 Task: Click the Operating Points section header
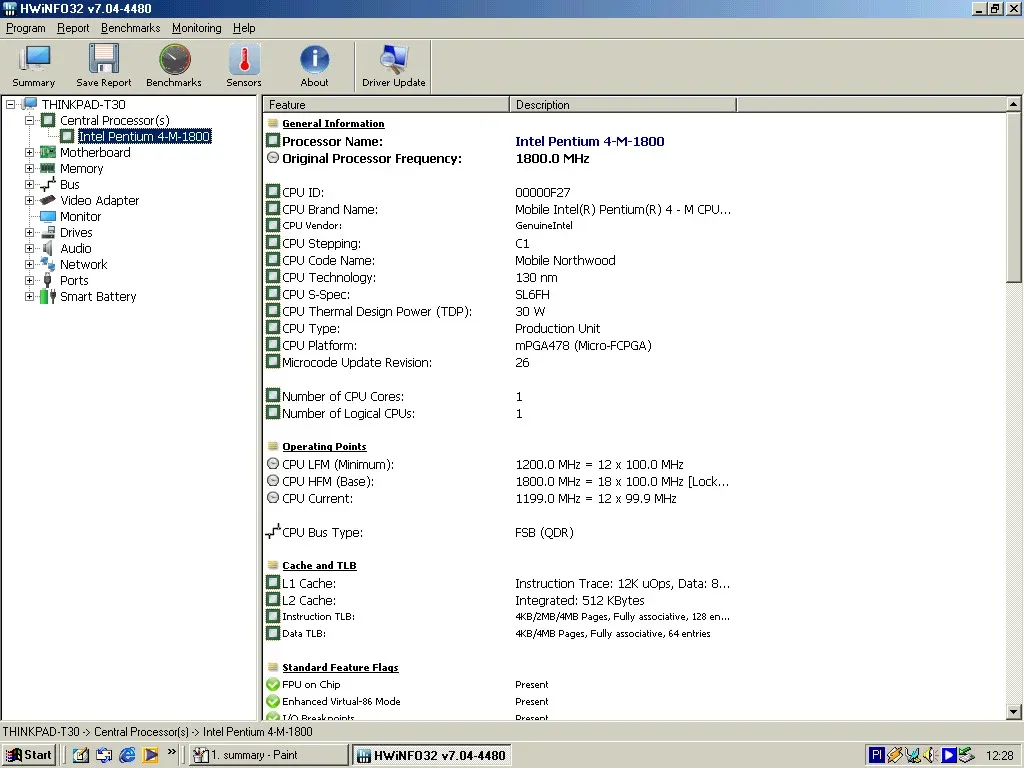click(x=324, y=447)
